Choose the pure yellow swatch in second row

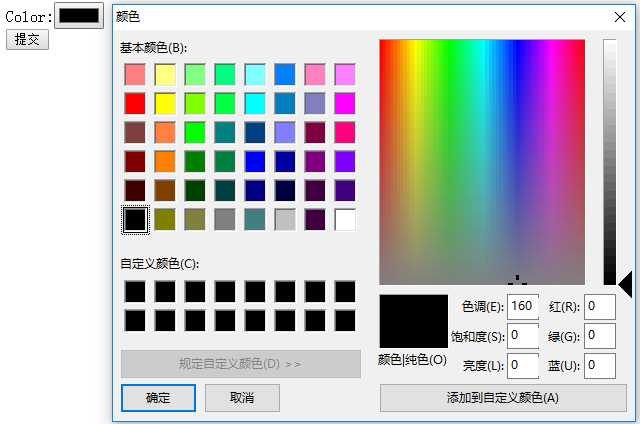pyautogui.click(x=165, y=104)
